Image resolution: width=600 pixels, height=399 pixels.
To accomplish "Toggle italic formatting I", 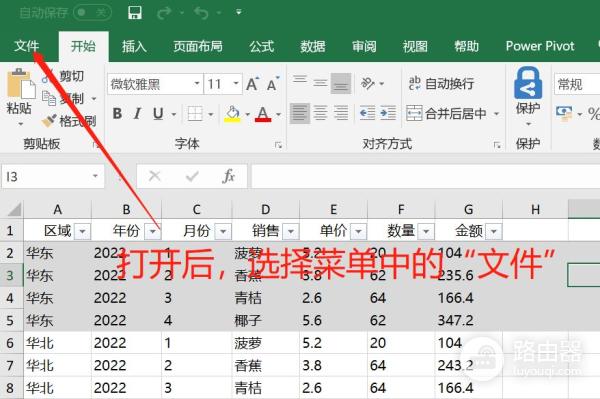I will (137, 114).
